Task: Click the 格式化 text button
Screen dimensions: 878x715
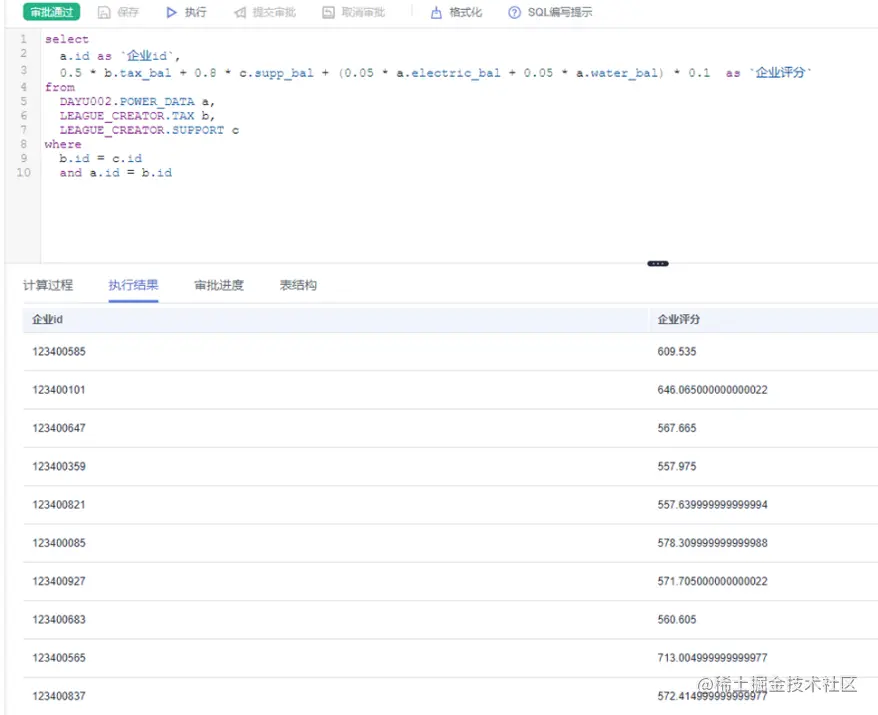Action: coord(465,12)
